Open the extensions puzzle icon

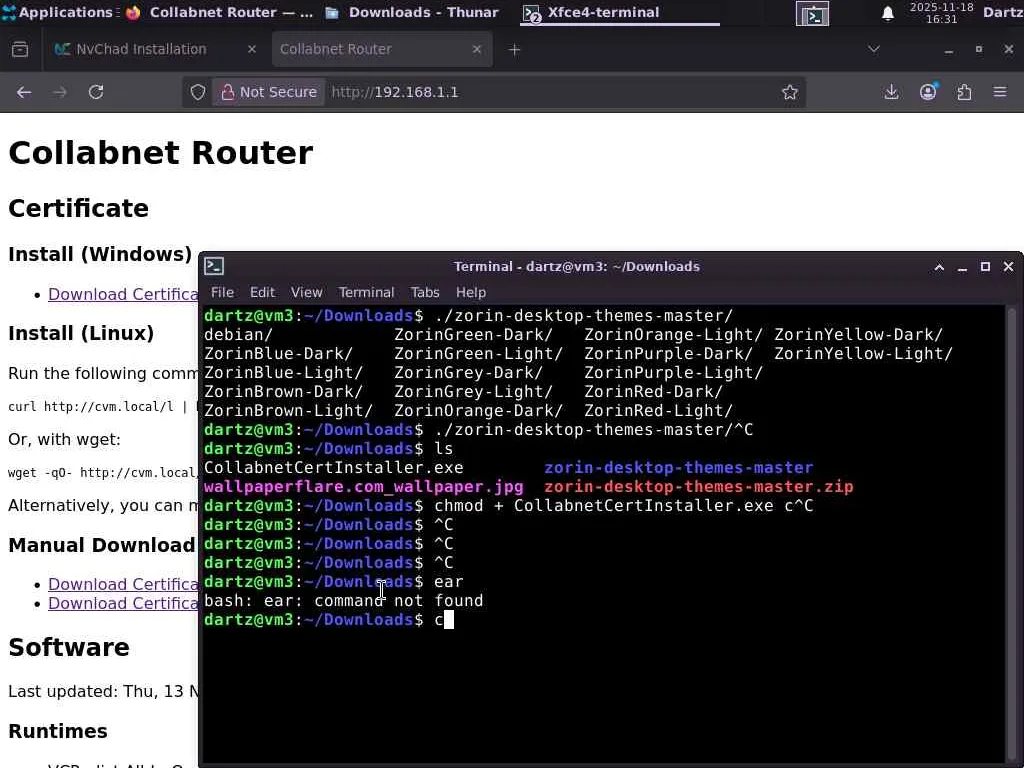(x=965, y=92)
